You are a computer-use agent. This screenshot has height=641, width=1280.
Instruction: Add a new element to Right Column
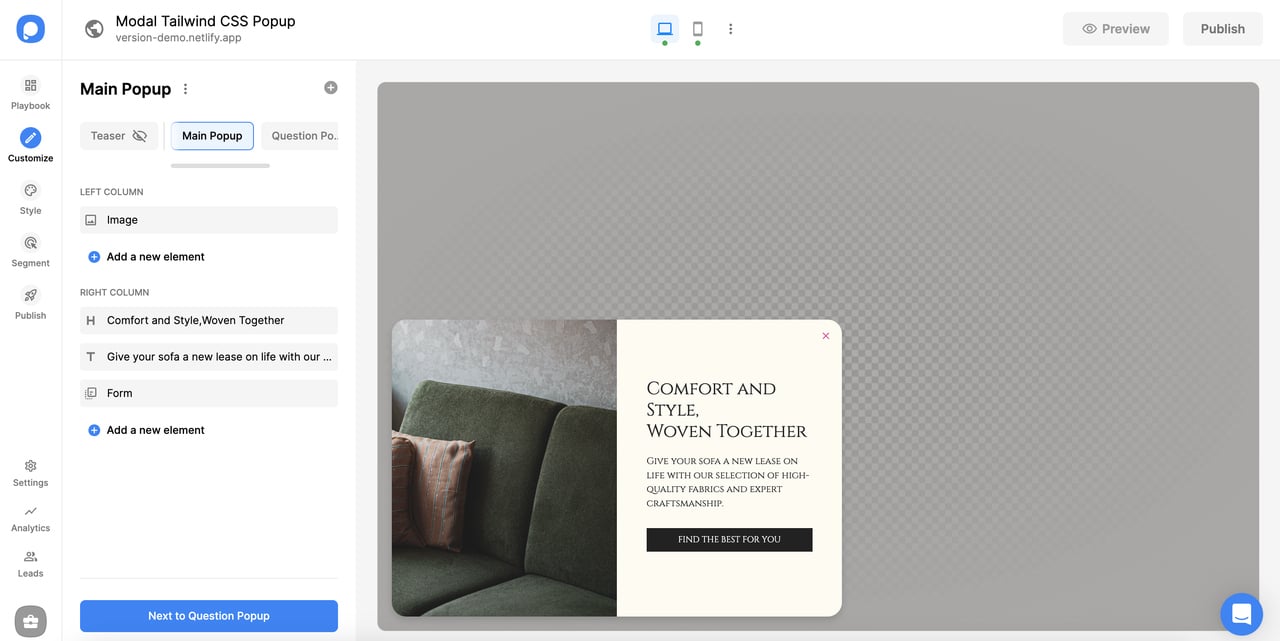146,430
